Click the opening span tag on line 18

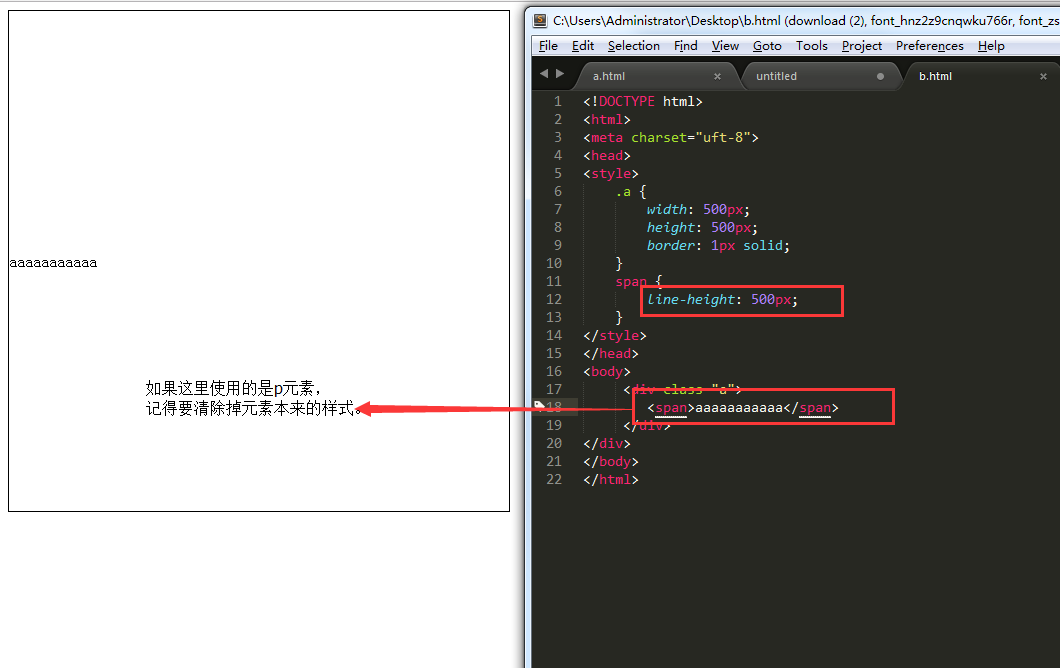click(671, 408)
